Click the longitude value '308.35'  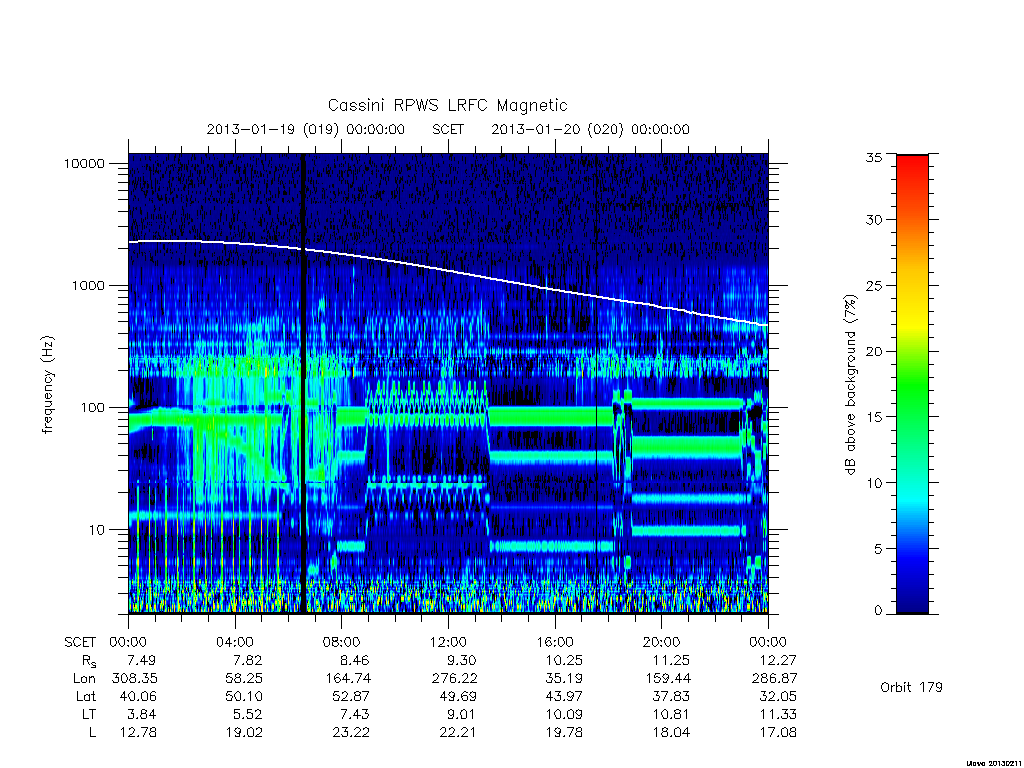click(x=135, y=679)
